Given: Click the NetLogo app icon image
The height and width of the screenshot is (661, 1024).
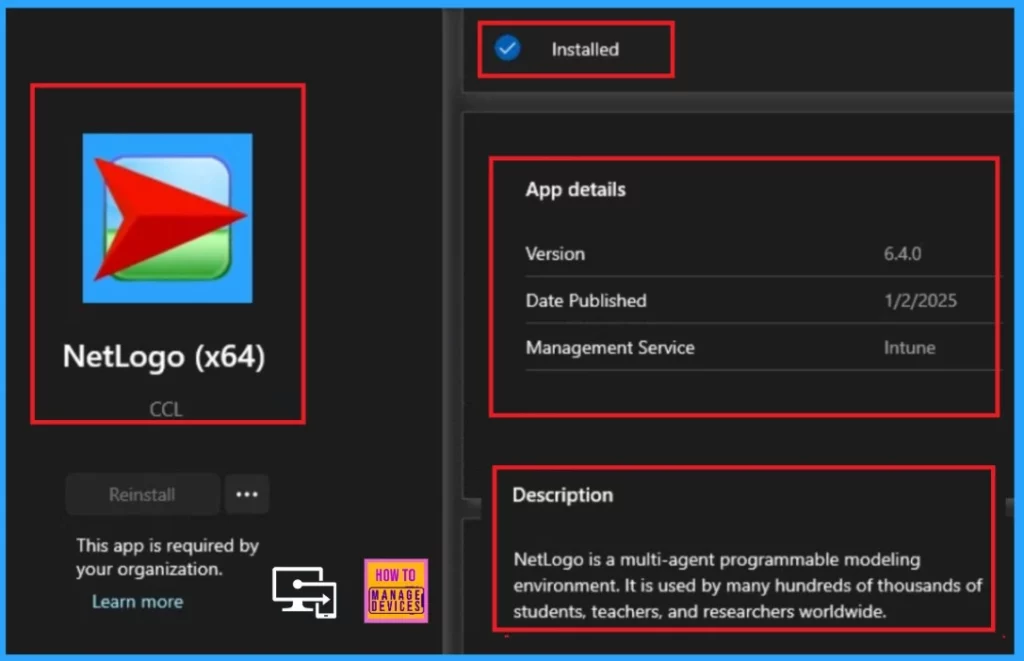Looking at the screenshot, I should (167, 218).
